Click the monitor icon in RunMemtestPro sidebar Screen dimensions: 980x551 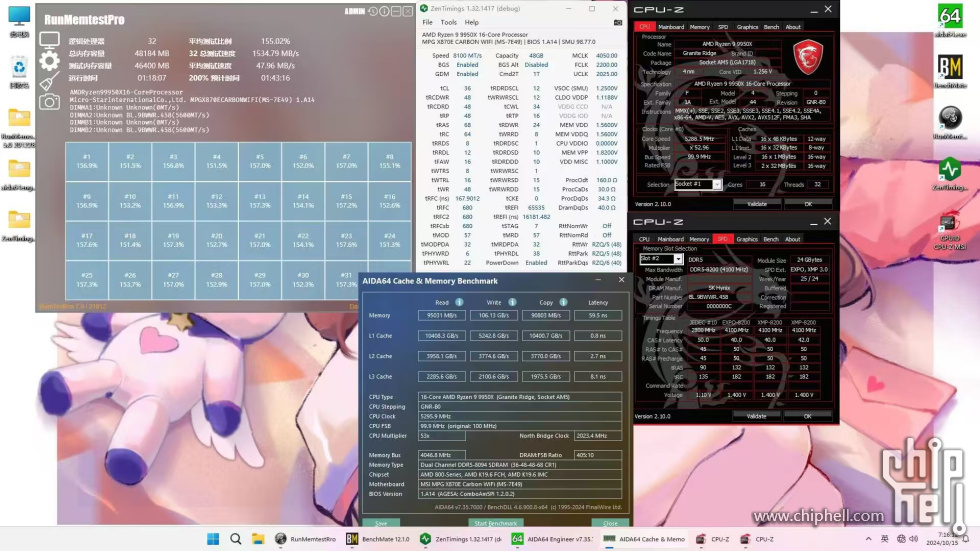tap(49, 40)
